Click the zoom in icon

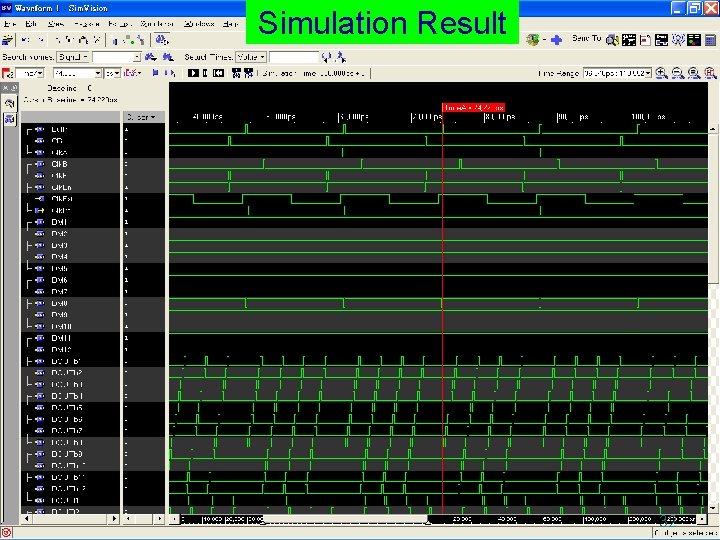[x=662, y=73]
